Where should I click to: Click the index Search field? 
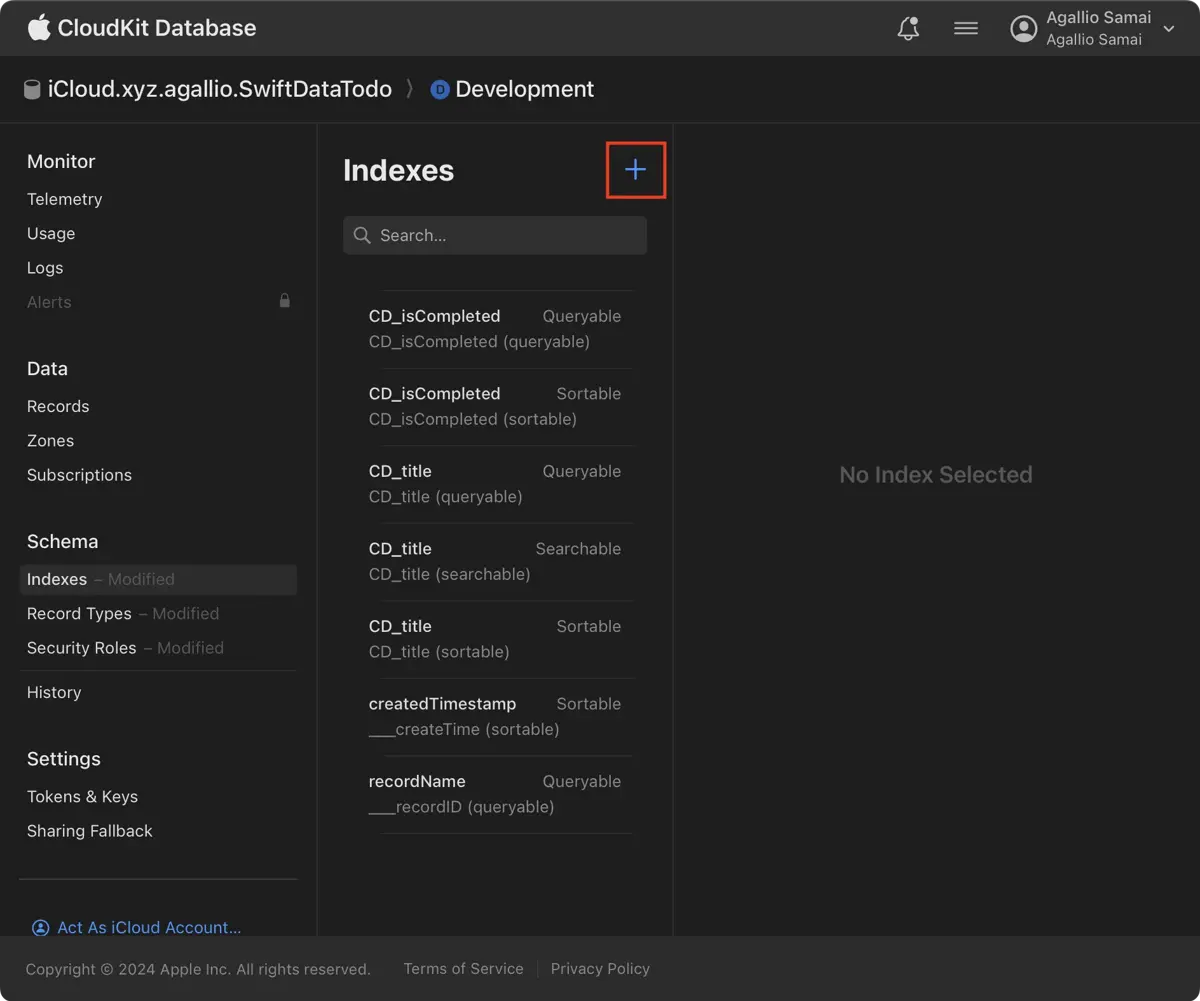click(495, 236)
